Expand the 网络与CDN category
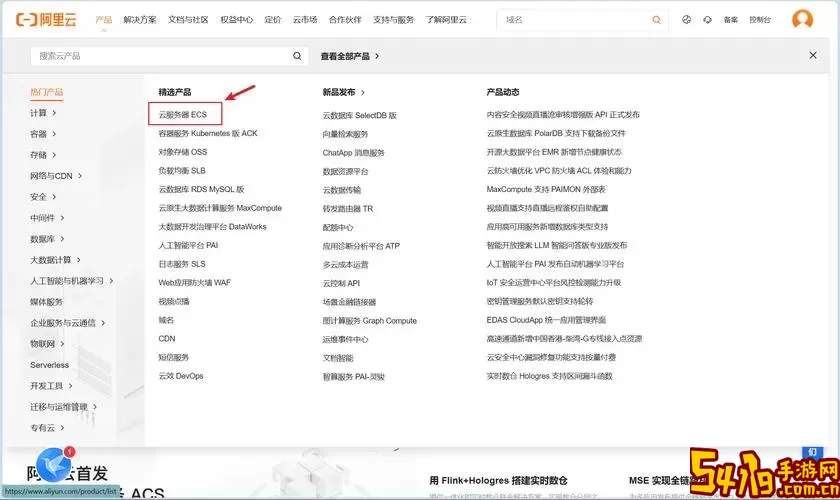The height and width of the screenshot is (500, 840). coord(56,176)
